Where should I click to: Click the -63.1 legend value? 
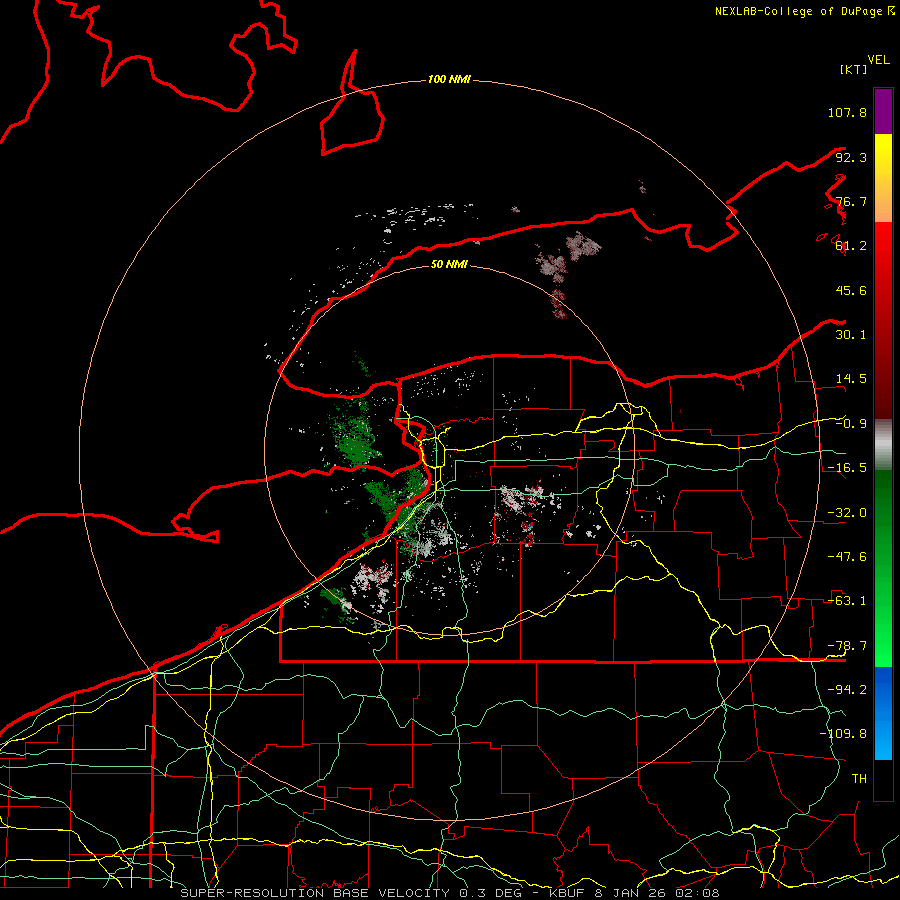pyautogui.click(x=847, y=601)
